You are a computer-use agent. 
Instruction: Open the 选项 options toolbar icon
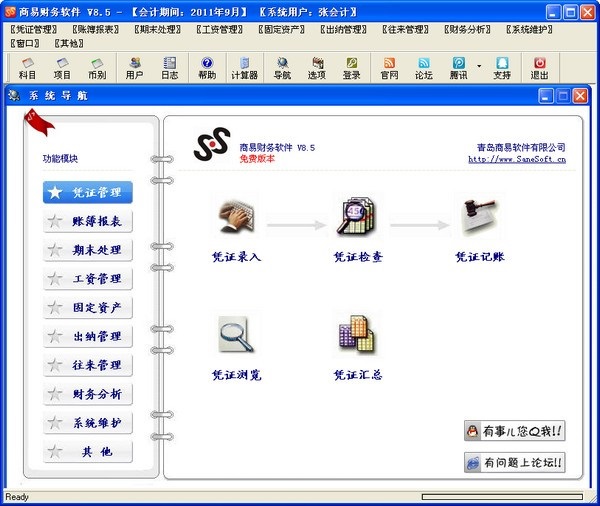click(317, 68)
